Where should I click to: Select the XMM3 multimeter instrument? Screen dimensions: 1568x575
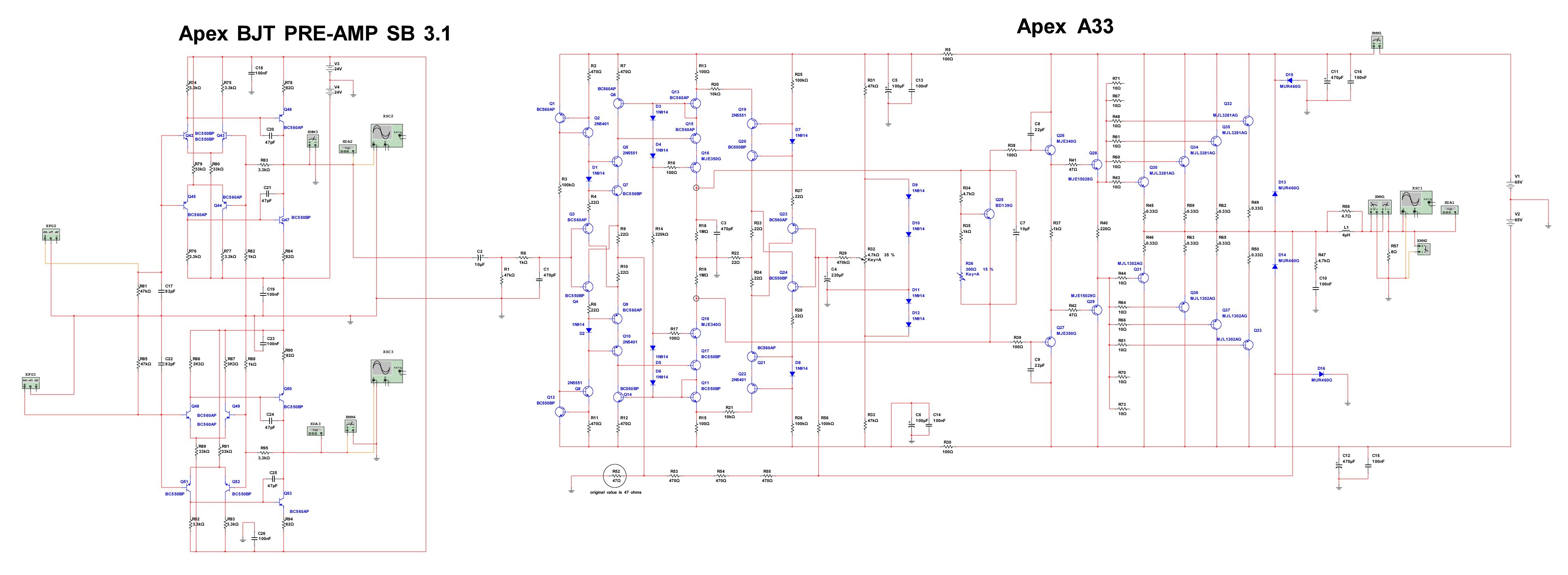313,141
